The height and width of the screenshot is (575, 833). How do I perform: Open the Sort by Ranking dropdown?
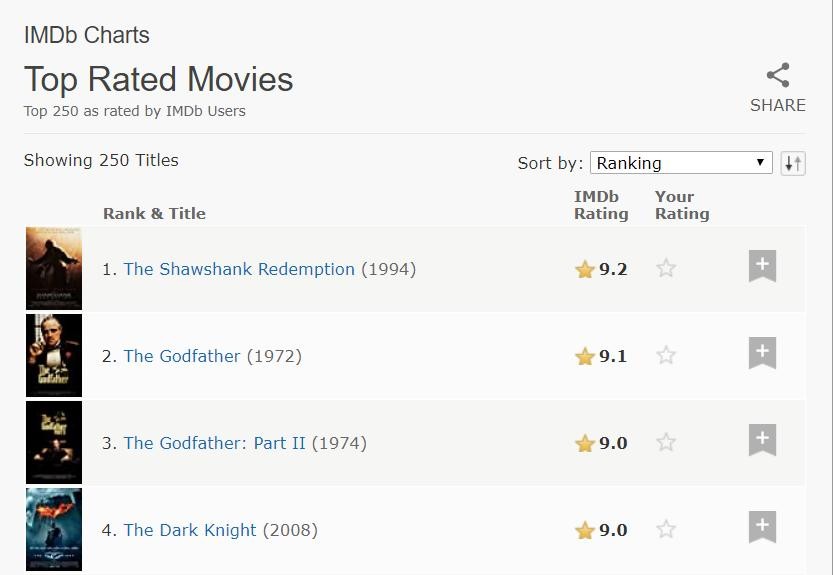tap(680, 163)
